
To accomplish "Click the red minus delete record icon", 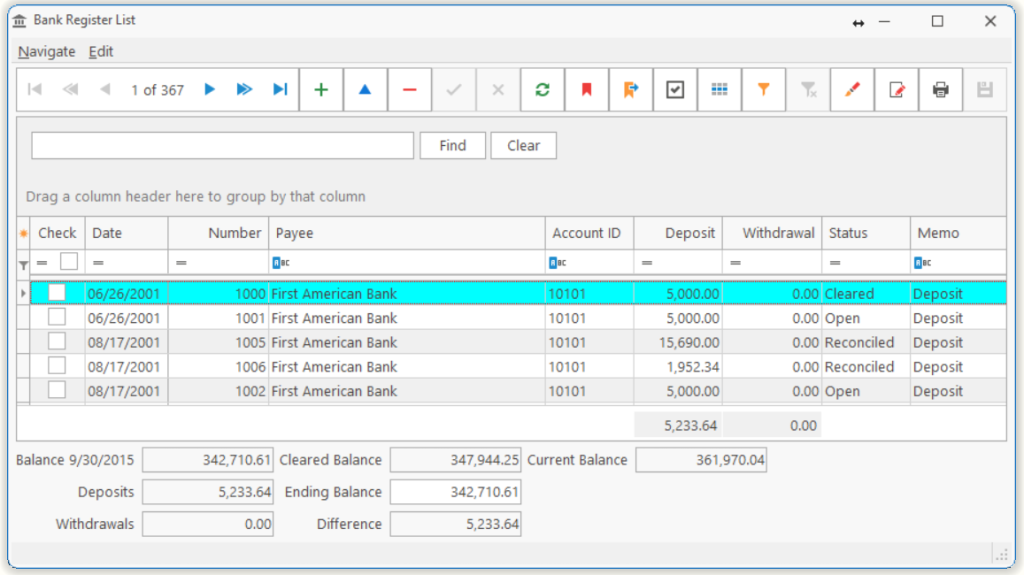I will click(409, 90).
